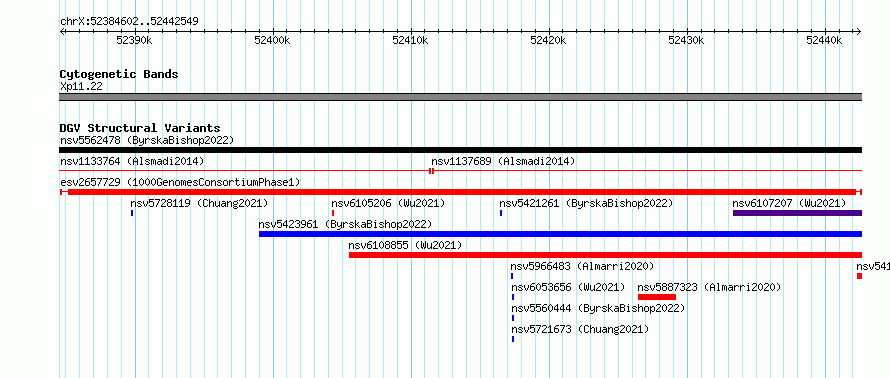Click the left arrow end of the ruler

[62, 31]
